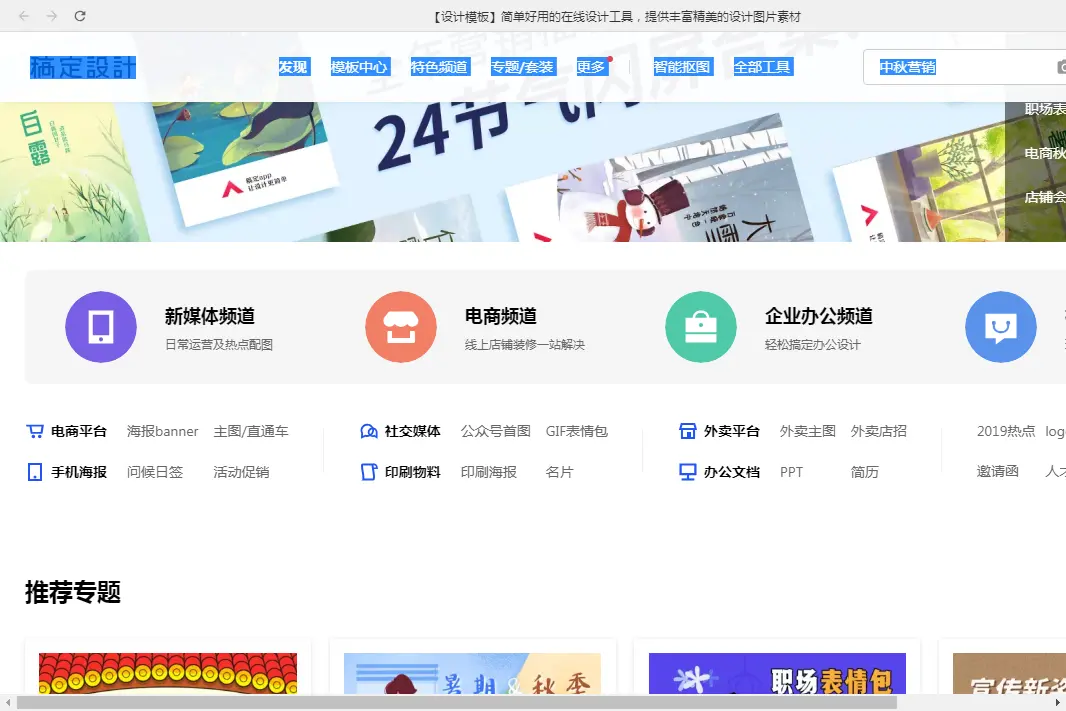
Task: Open the 名片 link
Action: (560, 472)
